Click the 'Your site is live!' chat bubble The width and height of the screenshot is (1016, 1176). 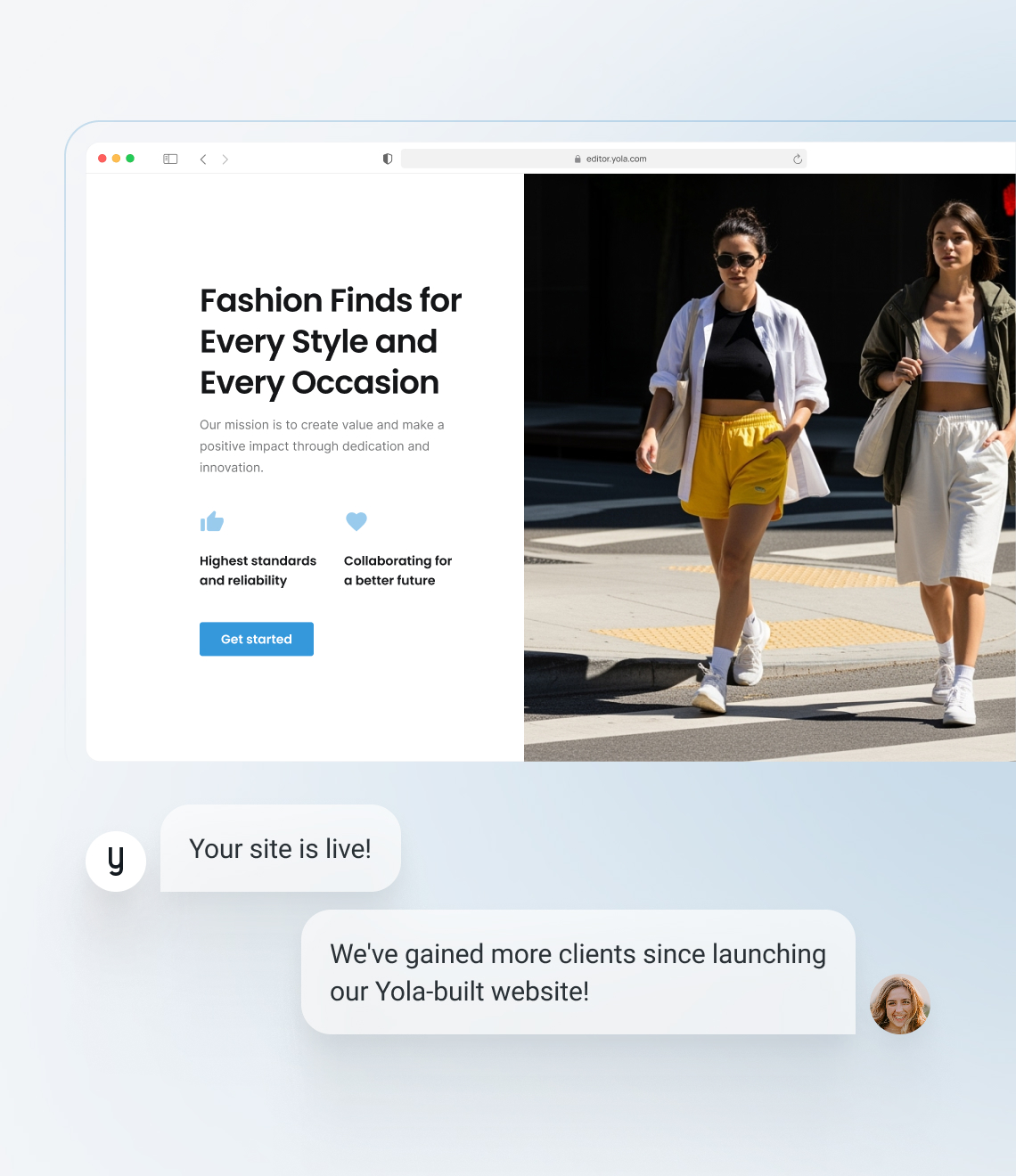point(280,849)
